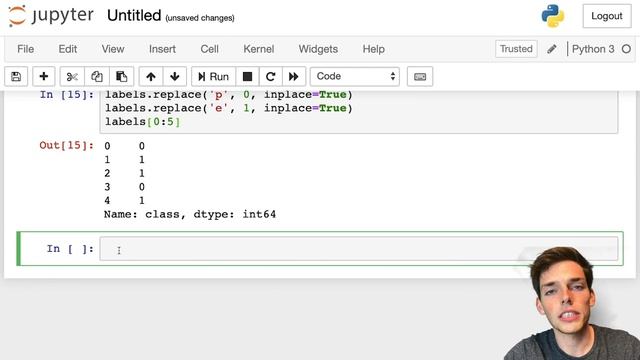Screen dimensions: 640x360
Task: Click the Jupyter logo
Action: pos(51,16)
